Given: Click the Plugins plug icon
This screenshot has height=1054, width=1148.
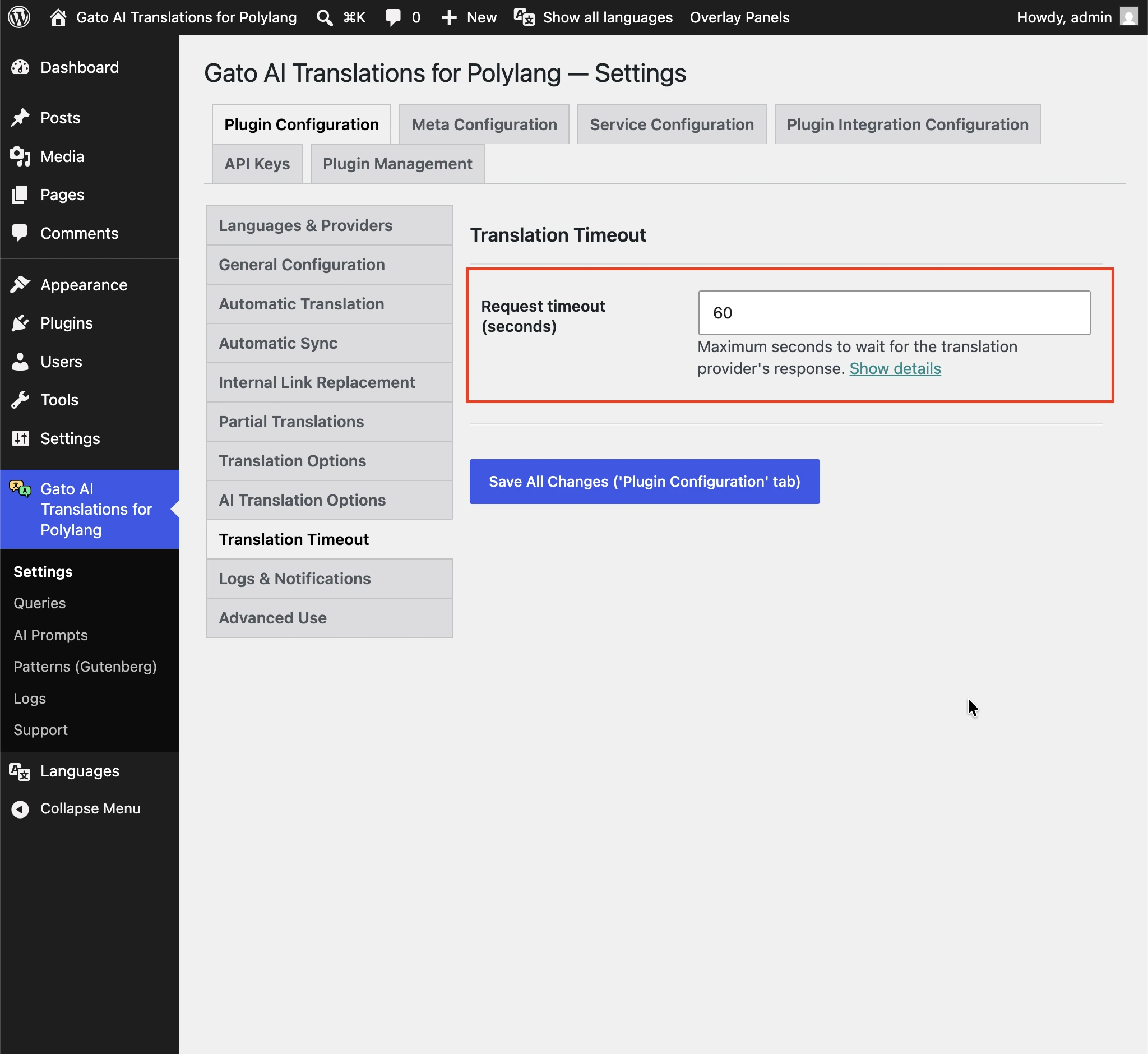Looking at the screenshot, I should click(21, 323).
